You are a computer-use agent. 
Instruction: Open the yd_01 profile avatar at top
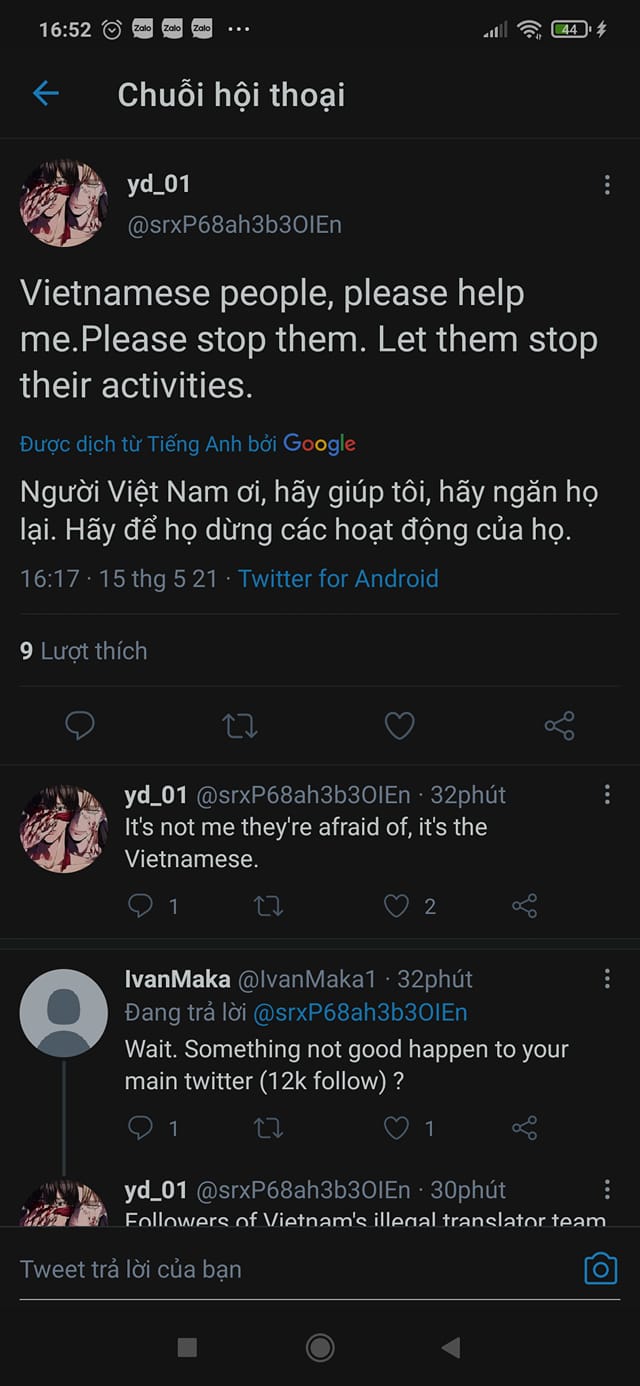click(x=64, y=204)
